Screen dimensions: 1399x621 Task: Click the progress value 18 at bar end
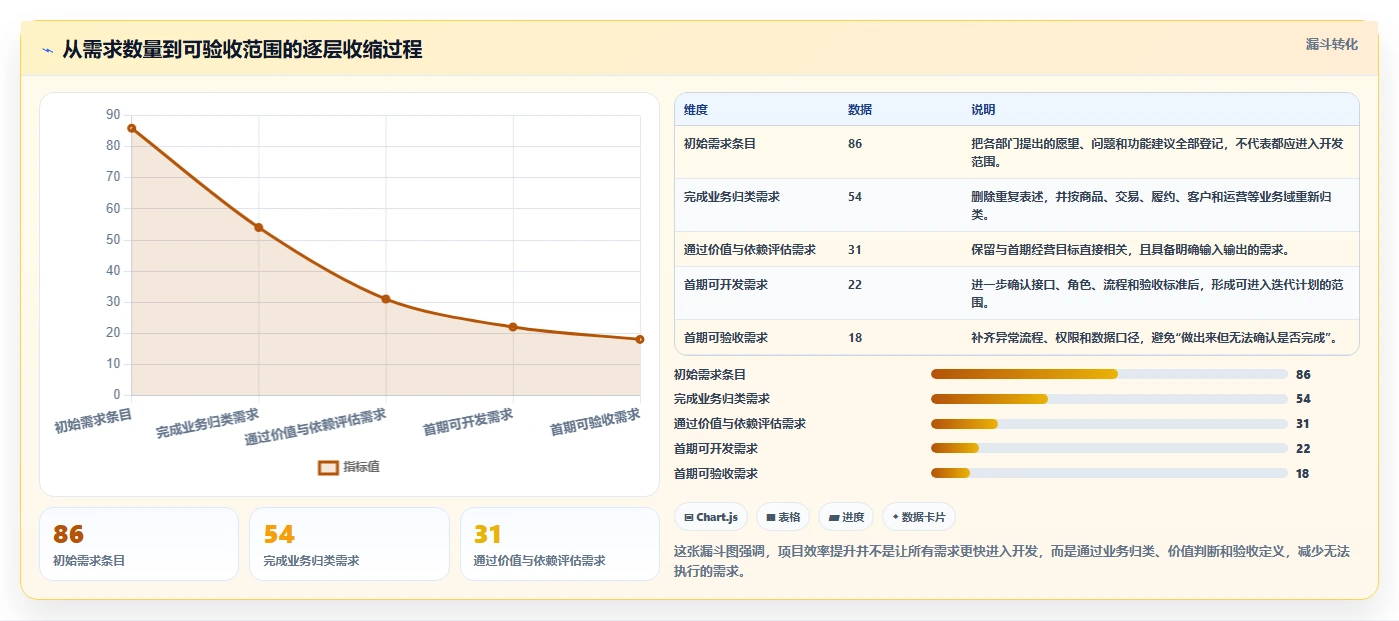coord(1303,474)
